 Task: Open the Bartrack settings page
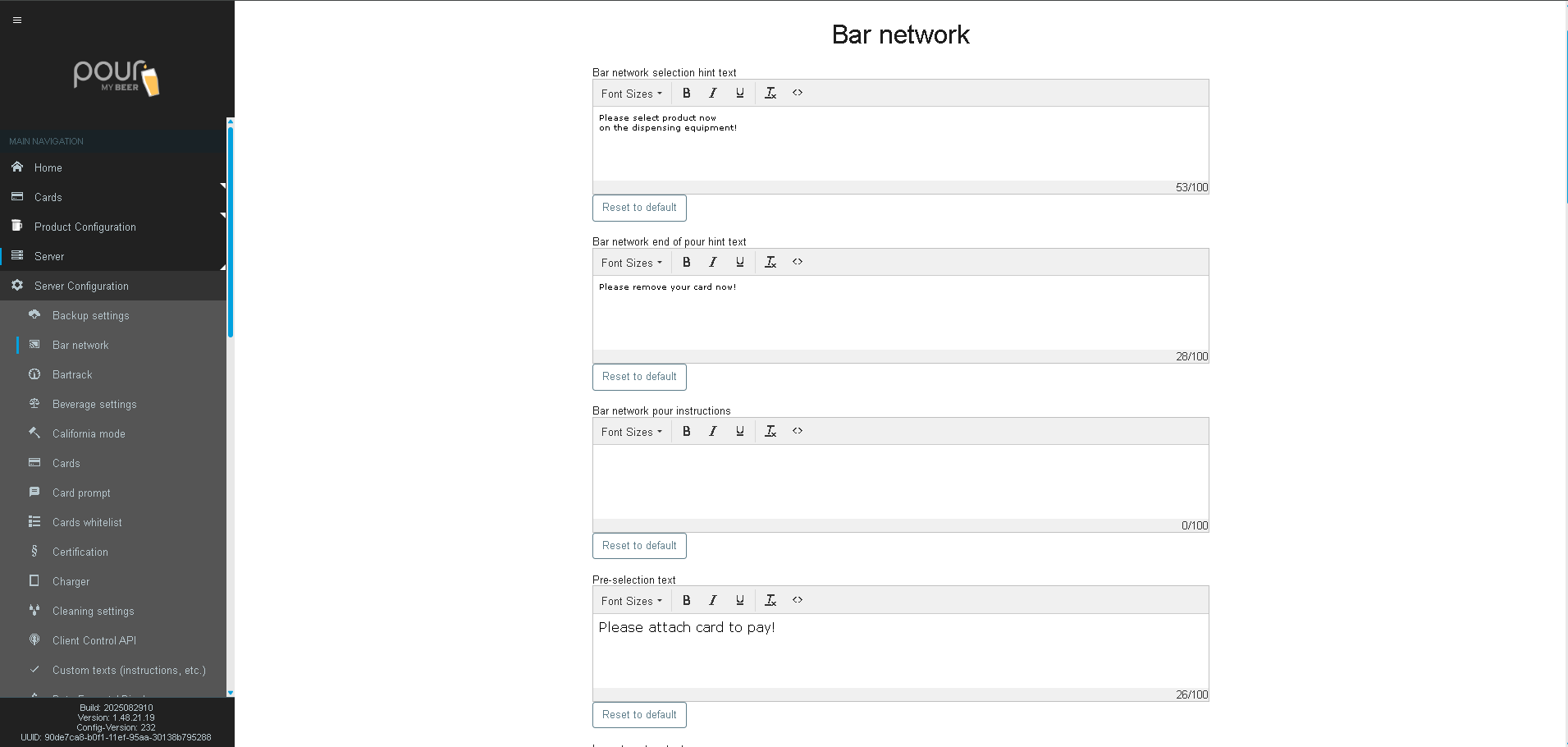pos(72,374)
